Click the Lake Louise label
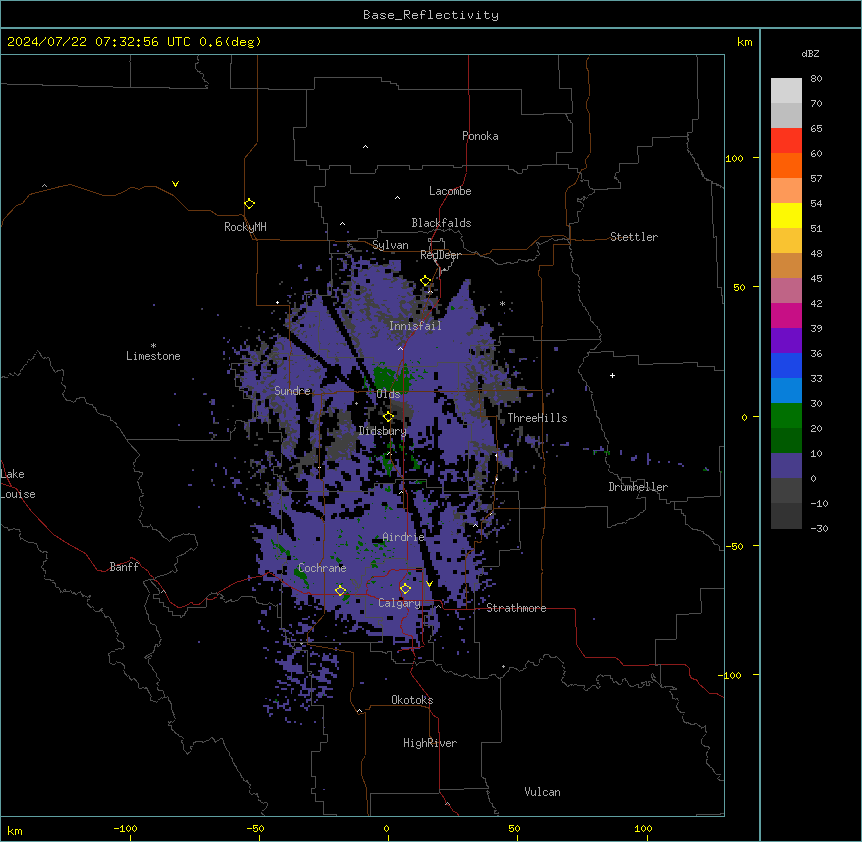Viewport: 862px width, 842px height. point(18,484)
